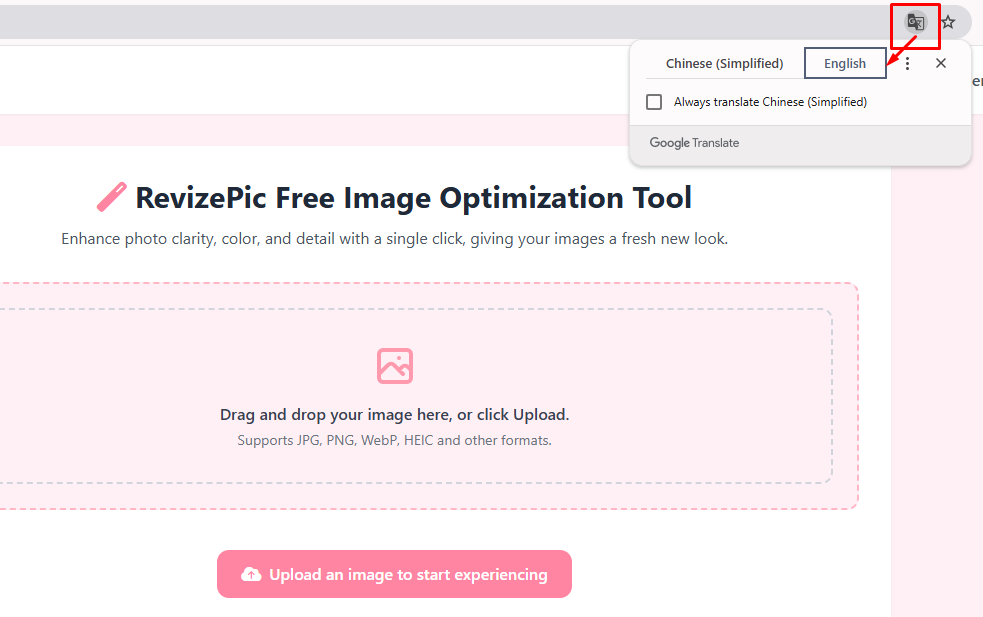Switch to the English tab in the translate popup

(x=845, y=62)
